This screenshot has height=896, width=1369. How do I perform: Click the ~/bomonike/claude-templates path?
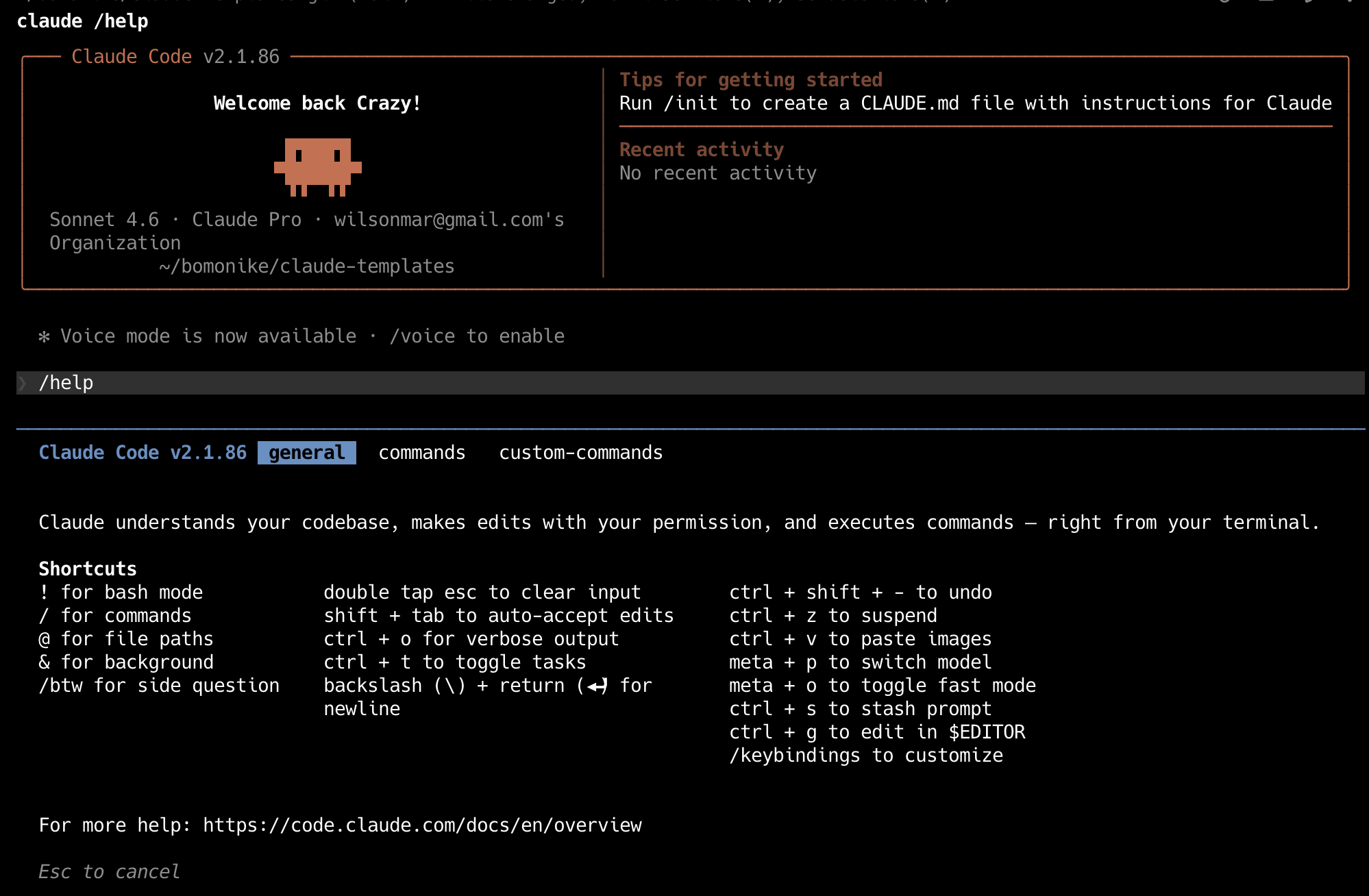coord(306,266)
